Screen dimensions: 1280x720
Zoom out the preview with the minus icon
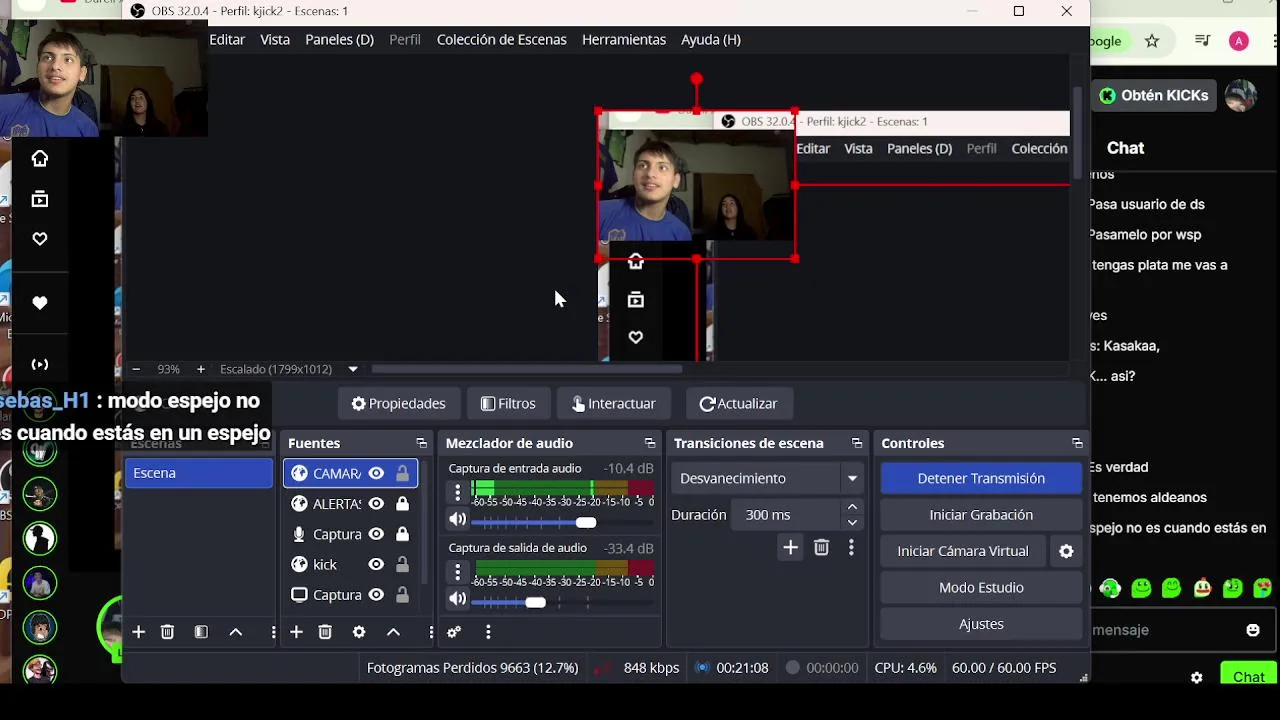[x=136, y=369]
